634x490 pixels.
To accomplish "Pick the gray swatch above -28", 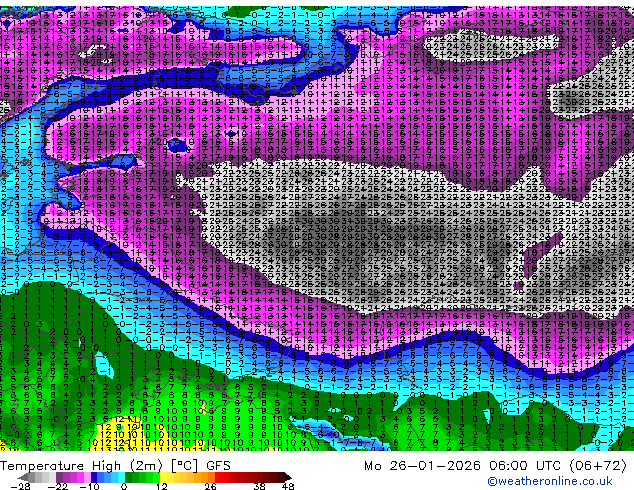I will pyautogui.click(x=32, y=477).
